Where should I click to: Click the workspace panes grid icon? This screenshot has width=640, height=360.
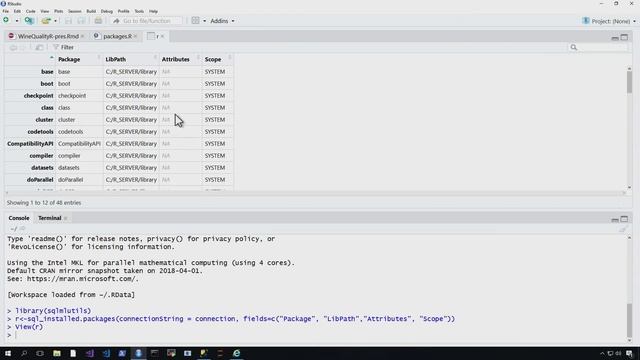tap(196, 20)
